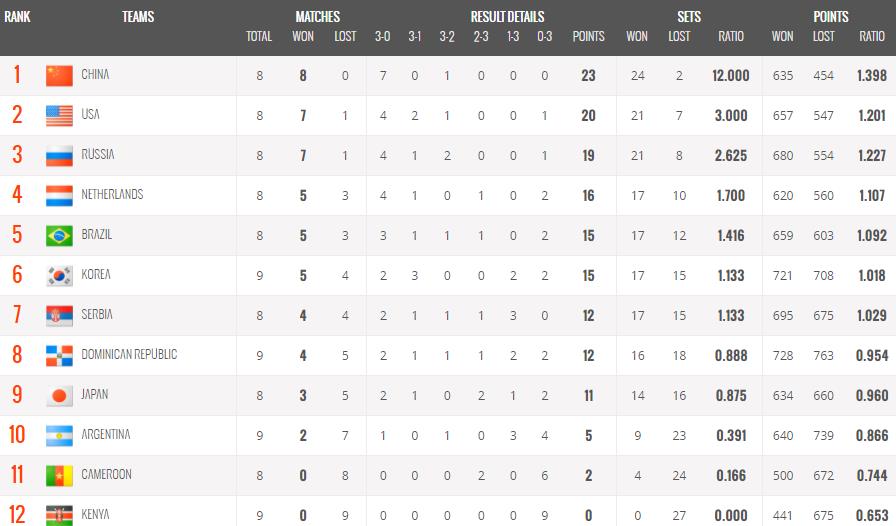Select the Netherlands team name

tap(112, 195)
